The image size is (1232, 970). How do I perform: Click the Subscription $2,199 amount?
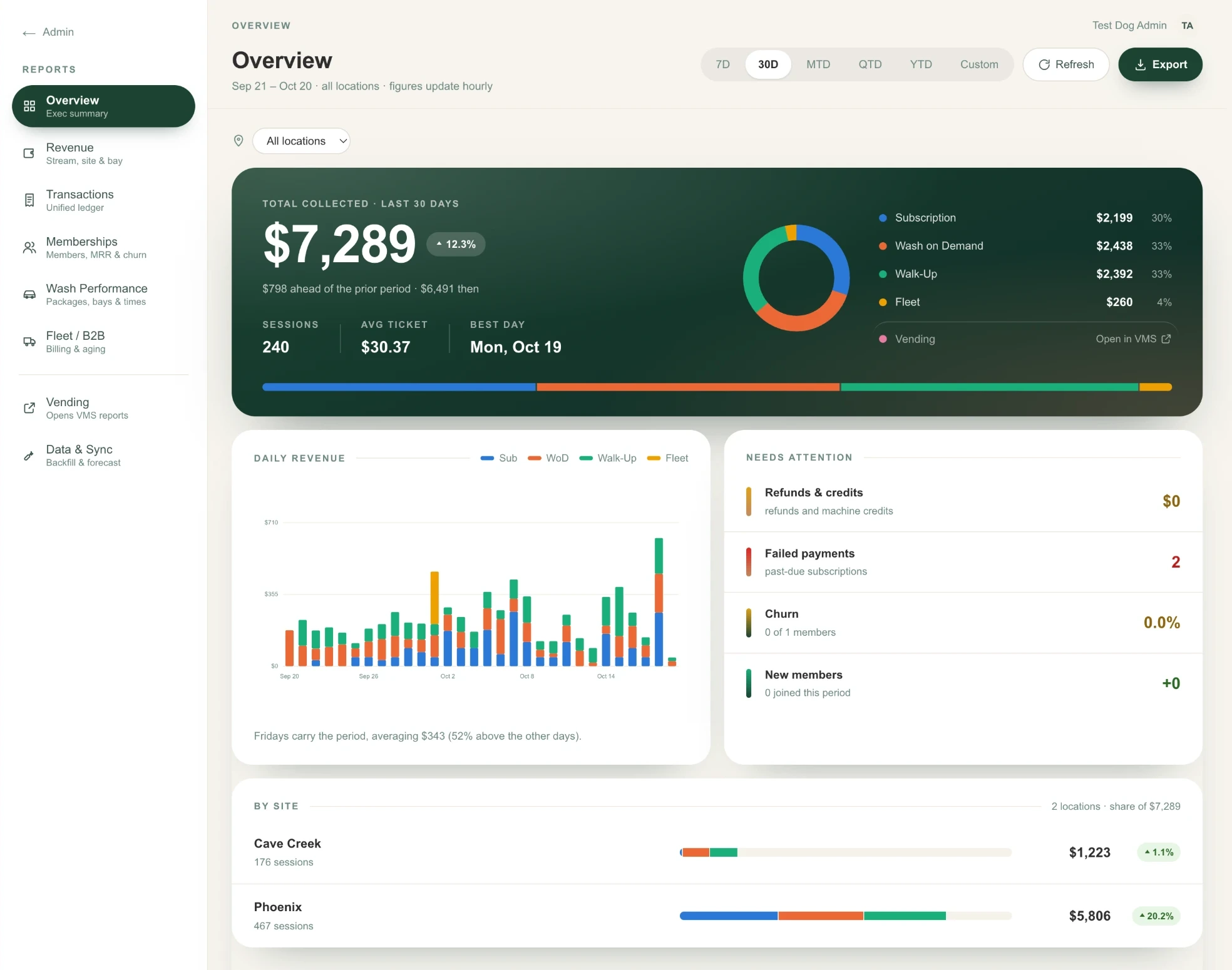click(1114, 218)
